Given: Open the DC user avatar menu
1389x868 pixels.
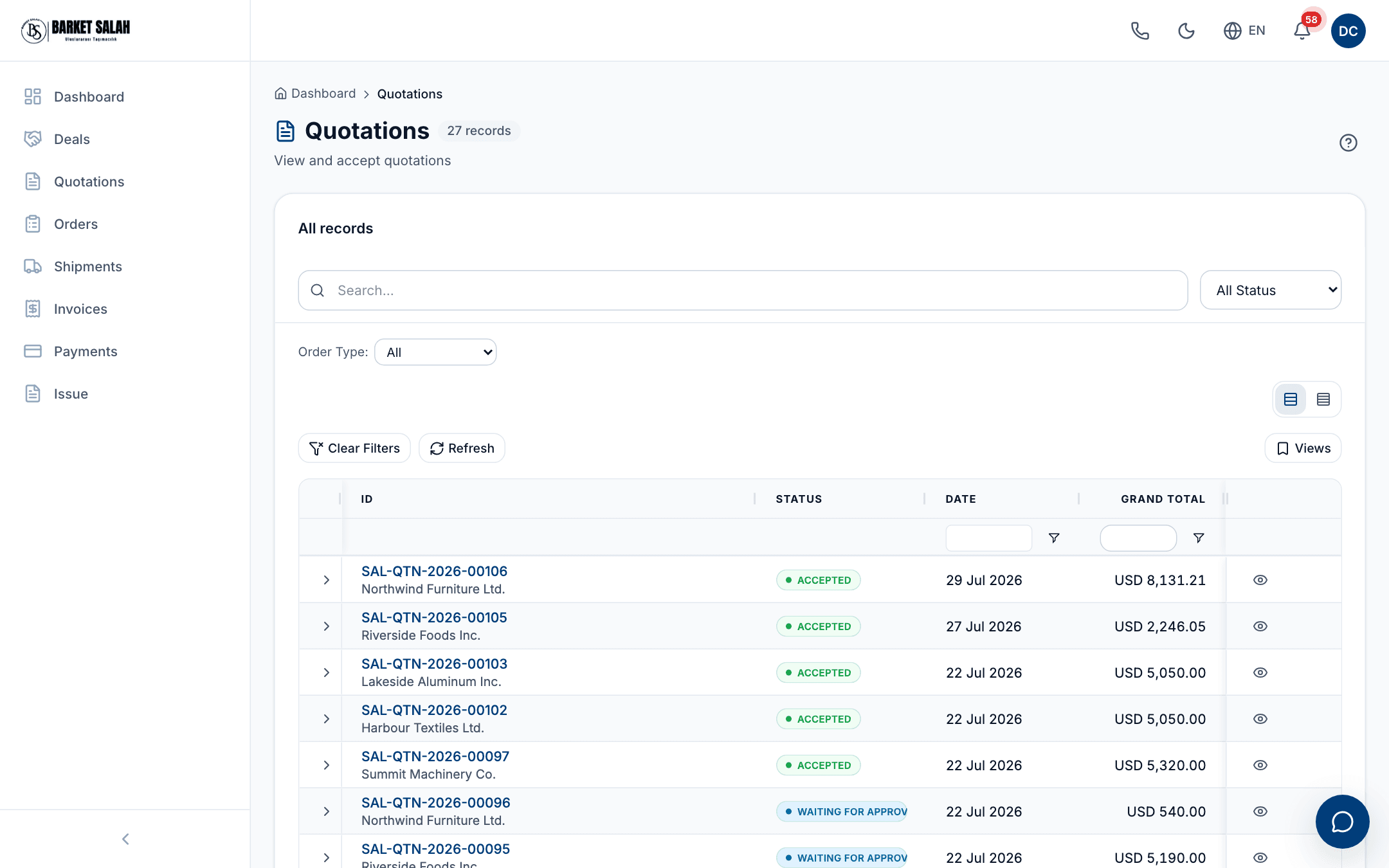Looking at the screenshot, I should click(x=1348, y=31).
